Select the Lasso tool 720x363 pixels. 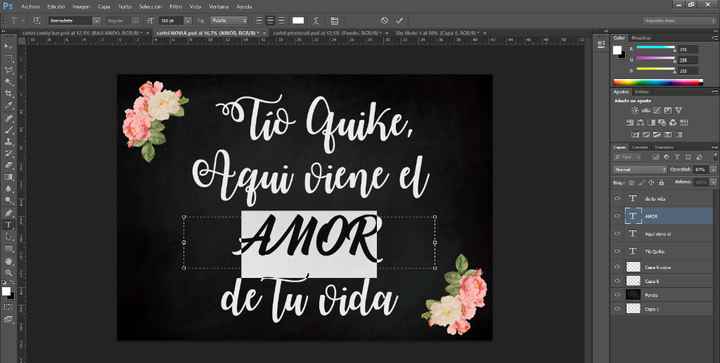(x=8, y=70)
